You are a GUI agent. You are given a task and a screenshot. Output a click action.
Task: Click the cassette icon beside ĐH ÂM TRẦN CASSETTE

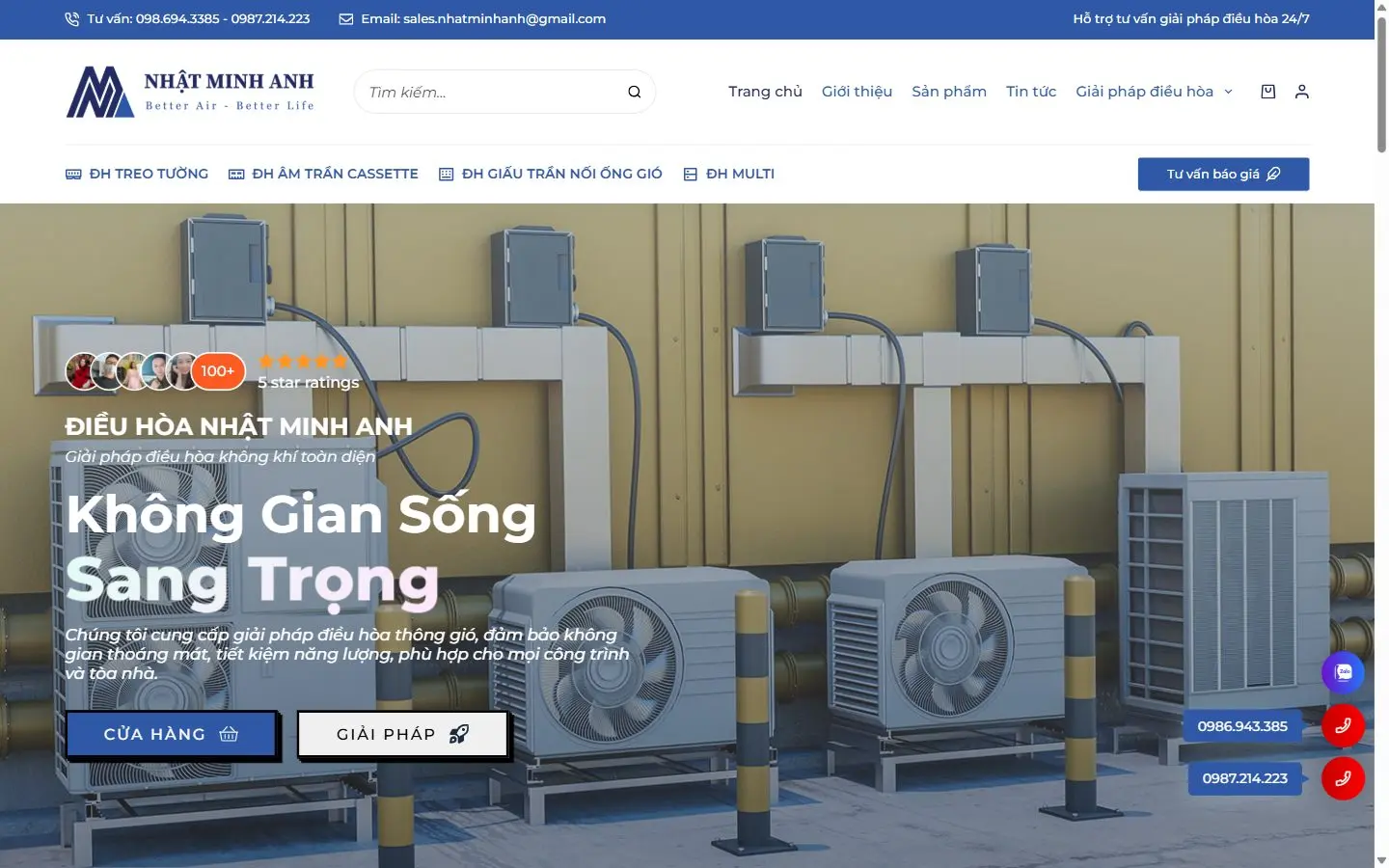[236, 175]
